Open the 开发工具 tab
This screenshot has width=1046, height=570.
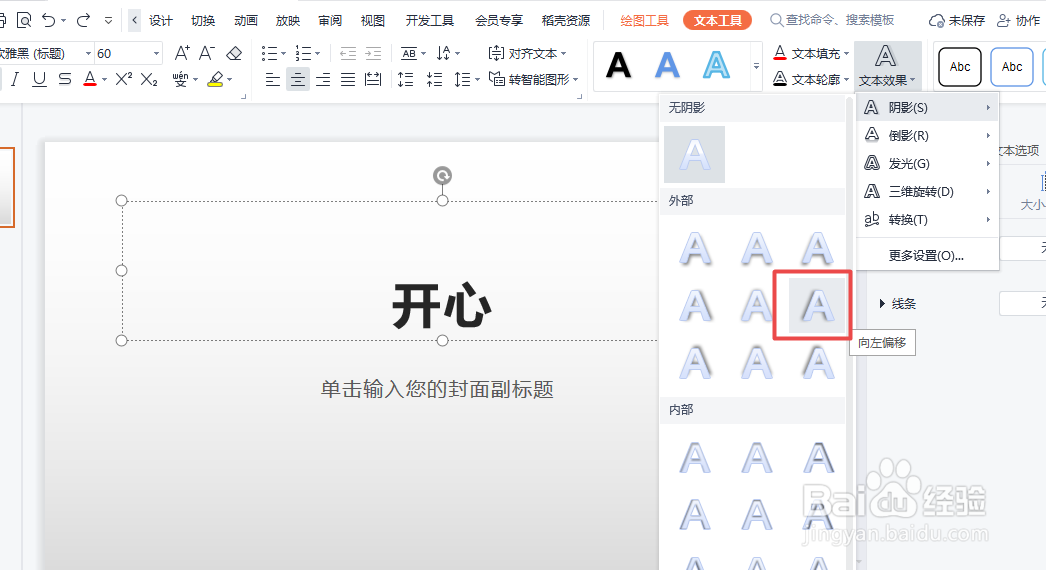click(x=430, y=21)
